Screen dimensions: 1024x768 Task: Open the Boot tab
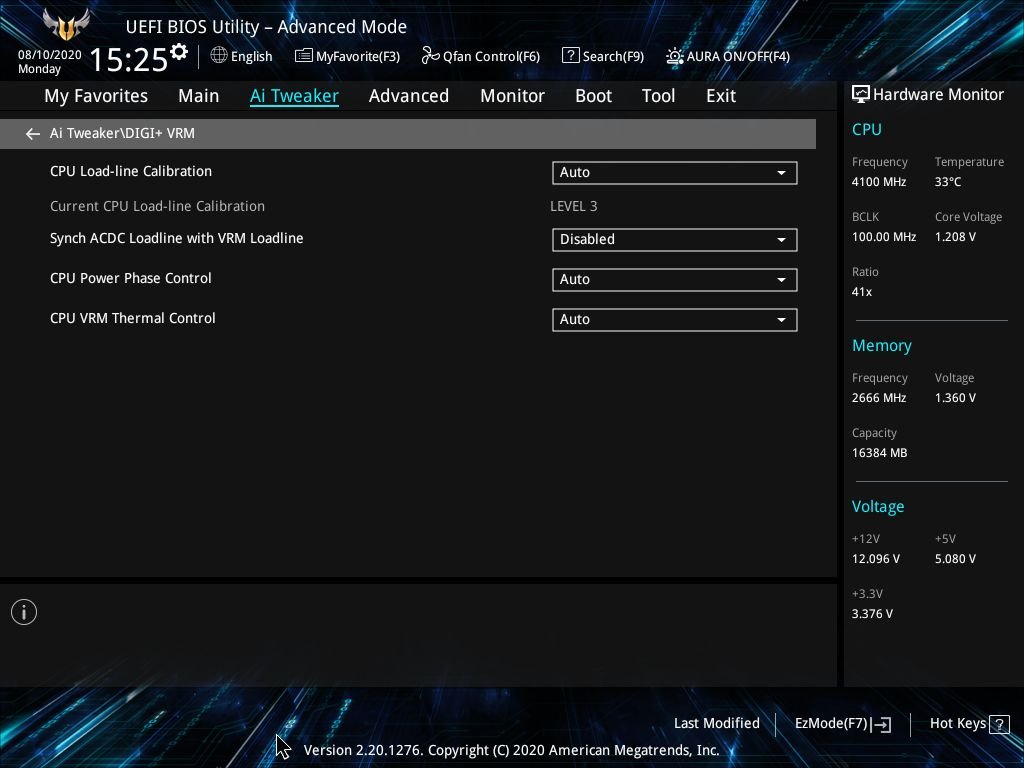tap(594, 96)
